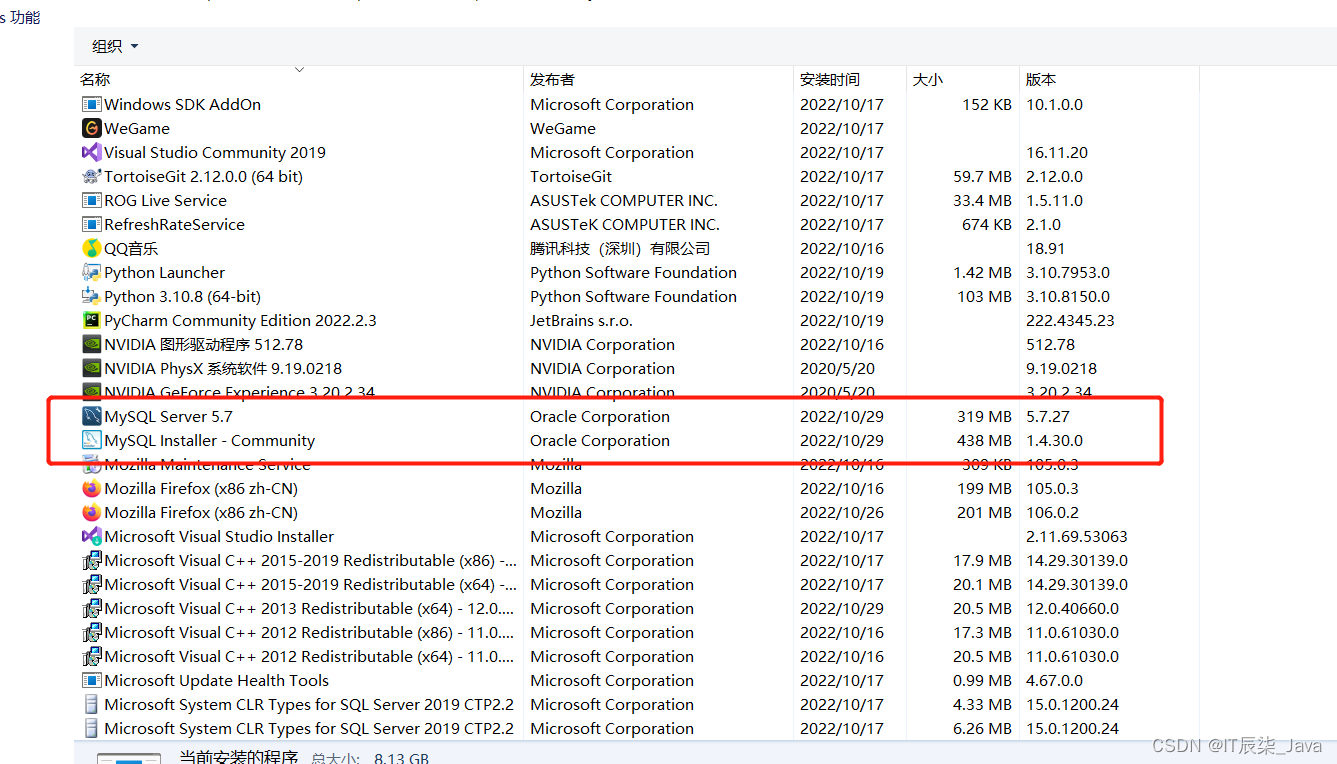Screen dimensions: 1337x764
Task: Click the NVIDIA PhysX 系统软件 icon
Action: point(91,368)
